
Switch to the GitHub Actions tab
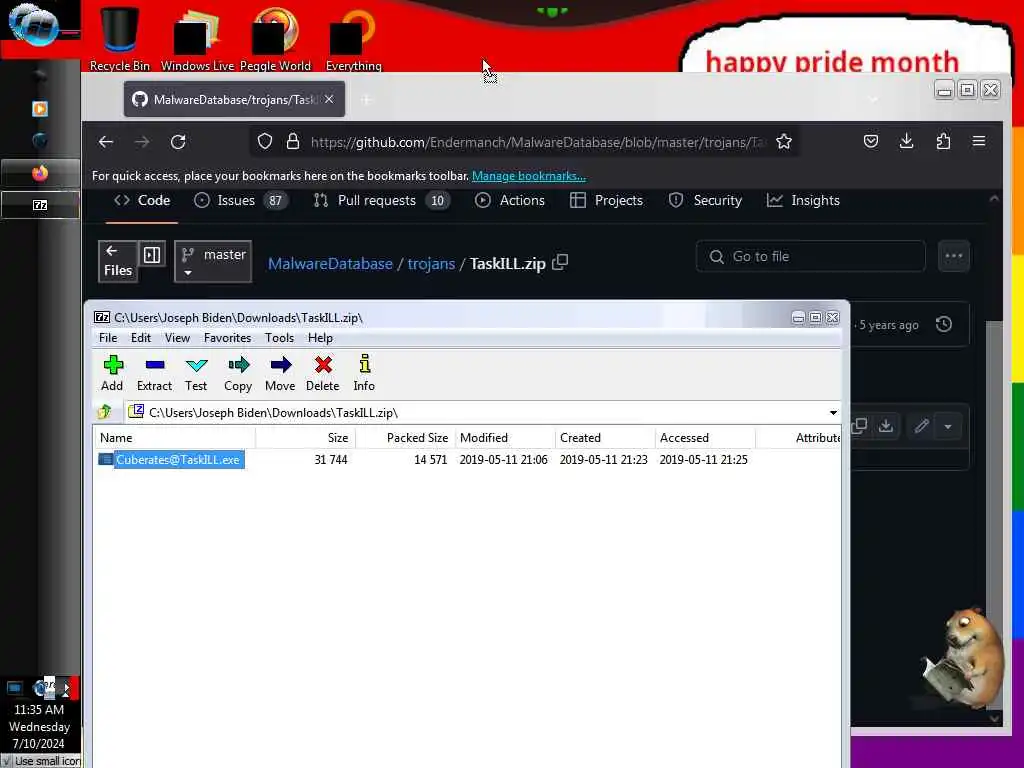tap(510, 200)
